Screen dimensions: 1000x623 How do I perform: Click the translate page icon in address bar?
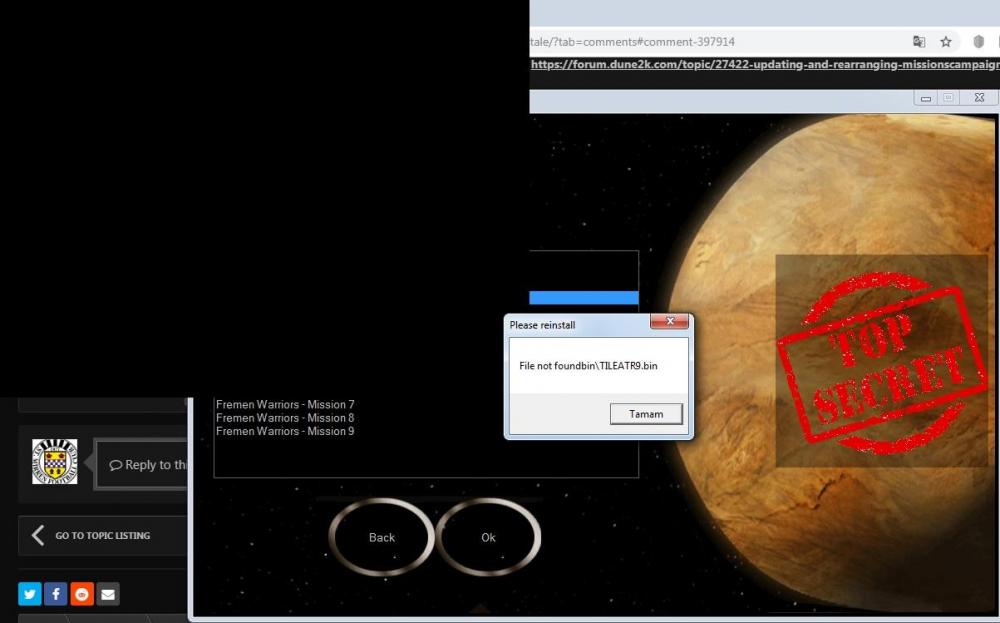coord(919,42)
